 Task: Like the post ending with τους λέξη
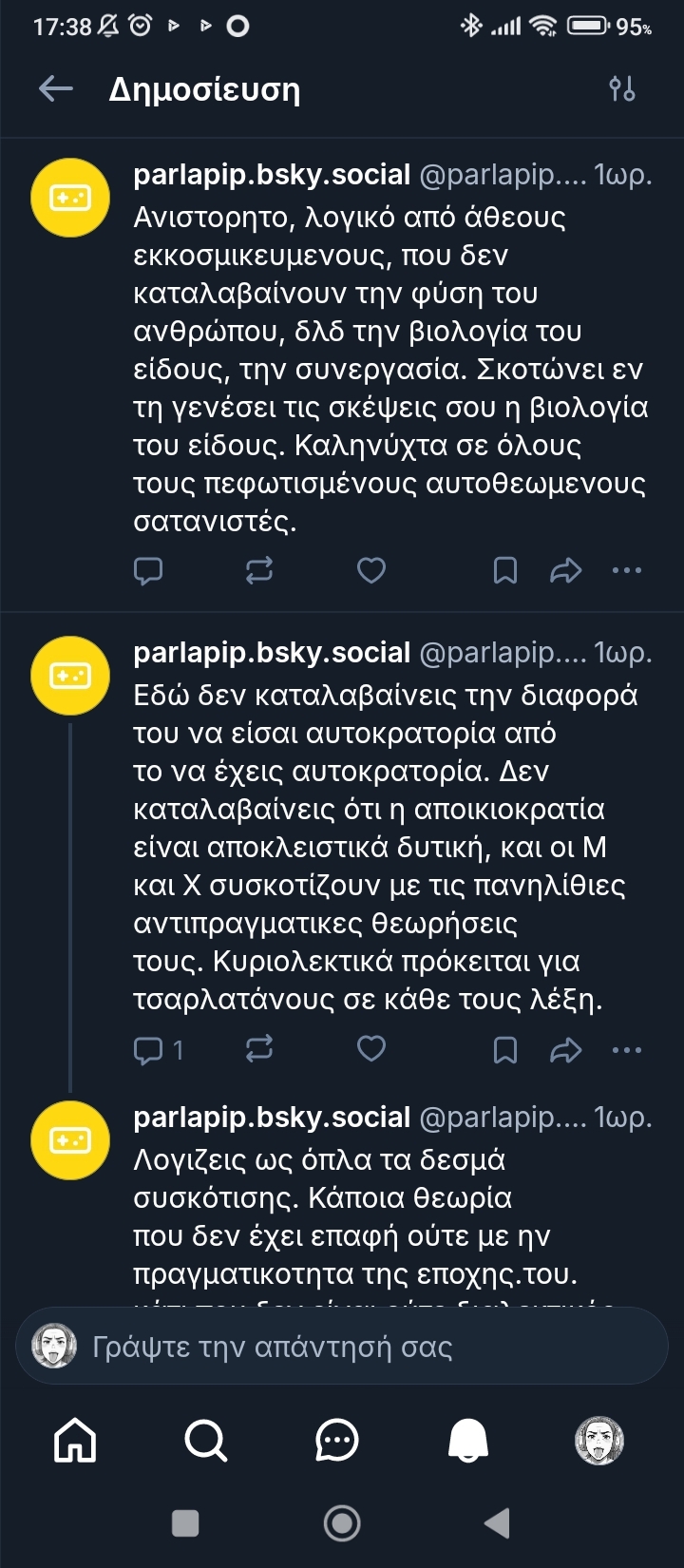(x=370, y=1049)
